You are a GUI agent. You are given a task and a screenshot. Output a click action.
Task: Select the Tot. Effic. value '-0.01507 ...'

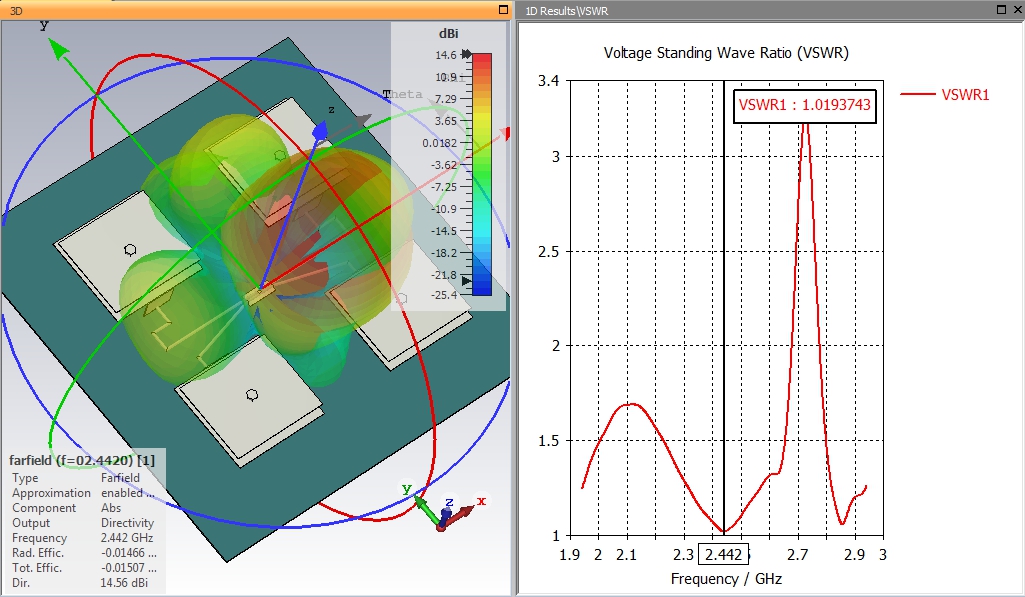tap(128, 568)
